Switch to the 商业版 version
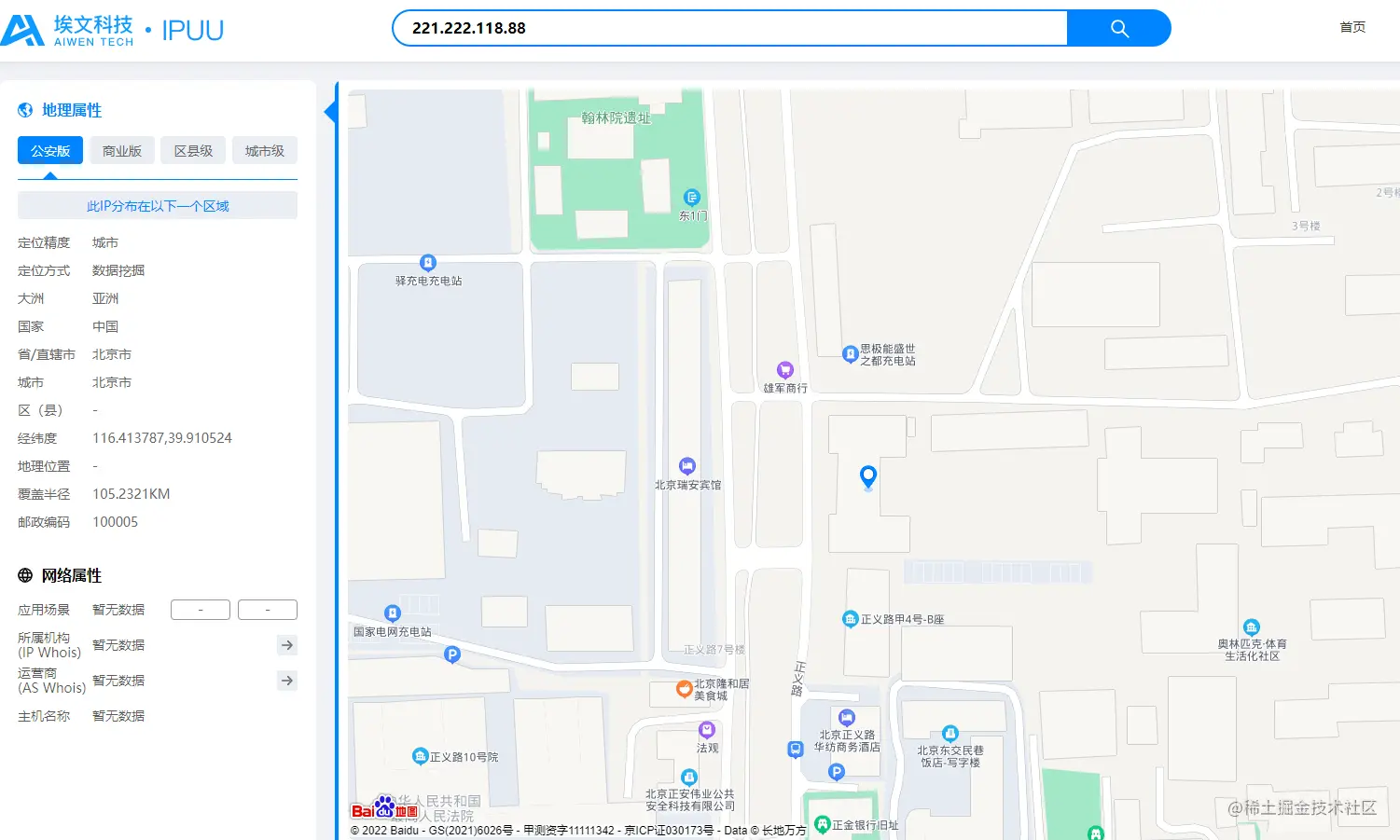The height and width of the screenshot is (840, 1400). click(121, 150)
